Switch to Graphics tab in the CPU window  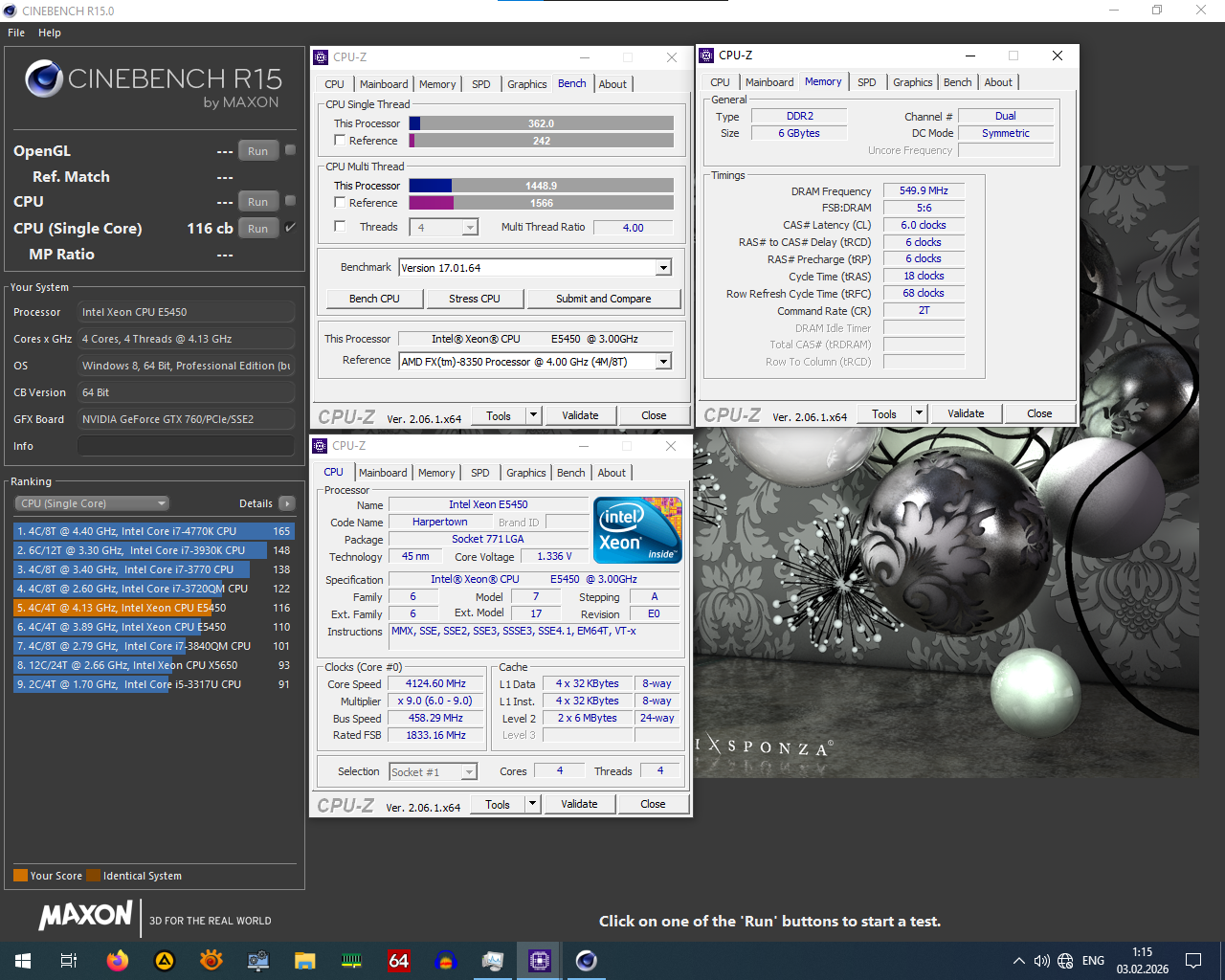tap(526, 473)
